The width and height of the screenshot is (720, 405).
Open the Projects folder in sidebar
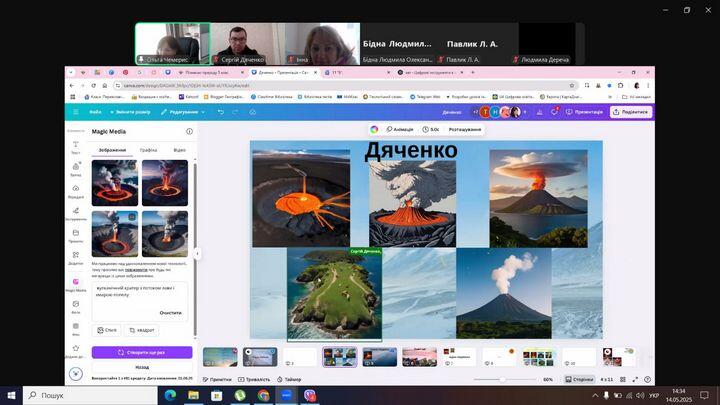tap(76, 236)
